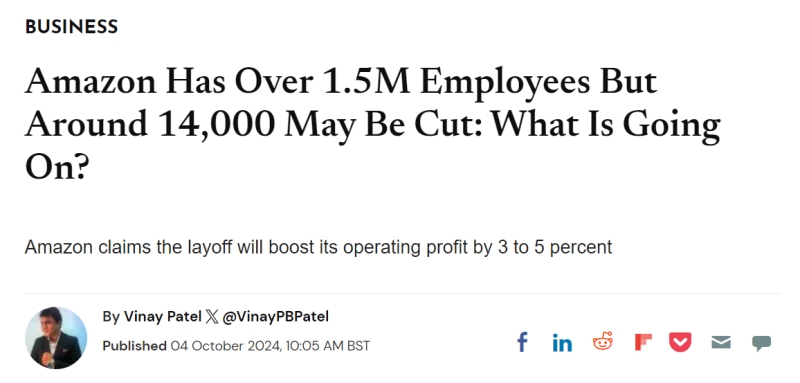Image resolution: width=800 pixels, height=383 pixels.
Task: Open comments speech bubble icon
Action: pyautogui.click(x=761, y=343)
